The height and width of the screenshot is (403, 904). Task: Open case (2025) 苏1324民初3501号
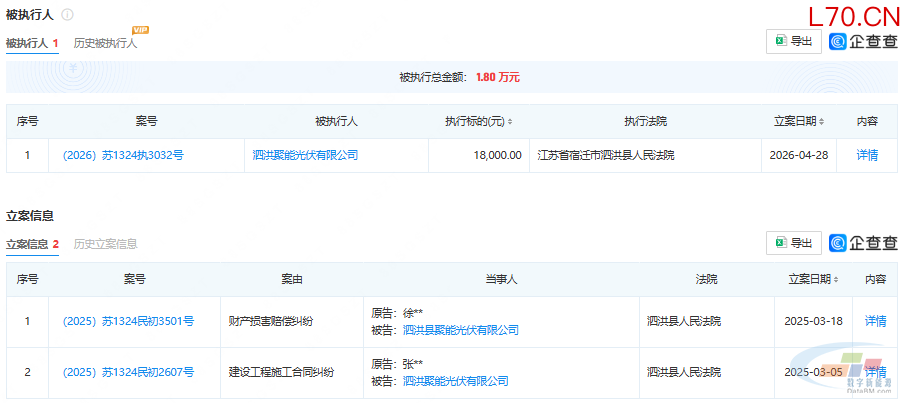click(x=128, y=322)
